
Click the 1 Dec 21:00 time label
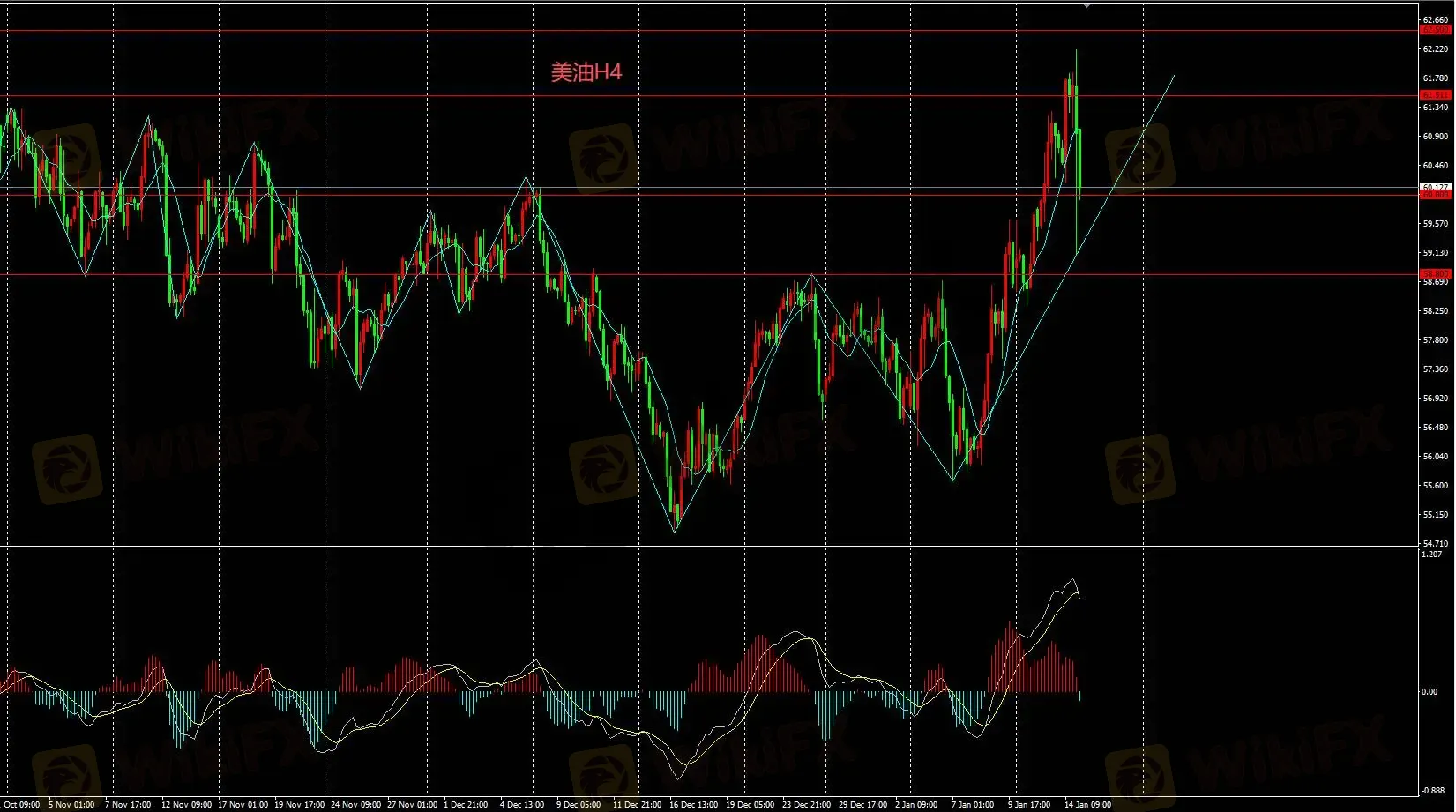[x=466, y=805]
